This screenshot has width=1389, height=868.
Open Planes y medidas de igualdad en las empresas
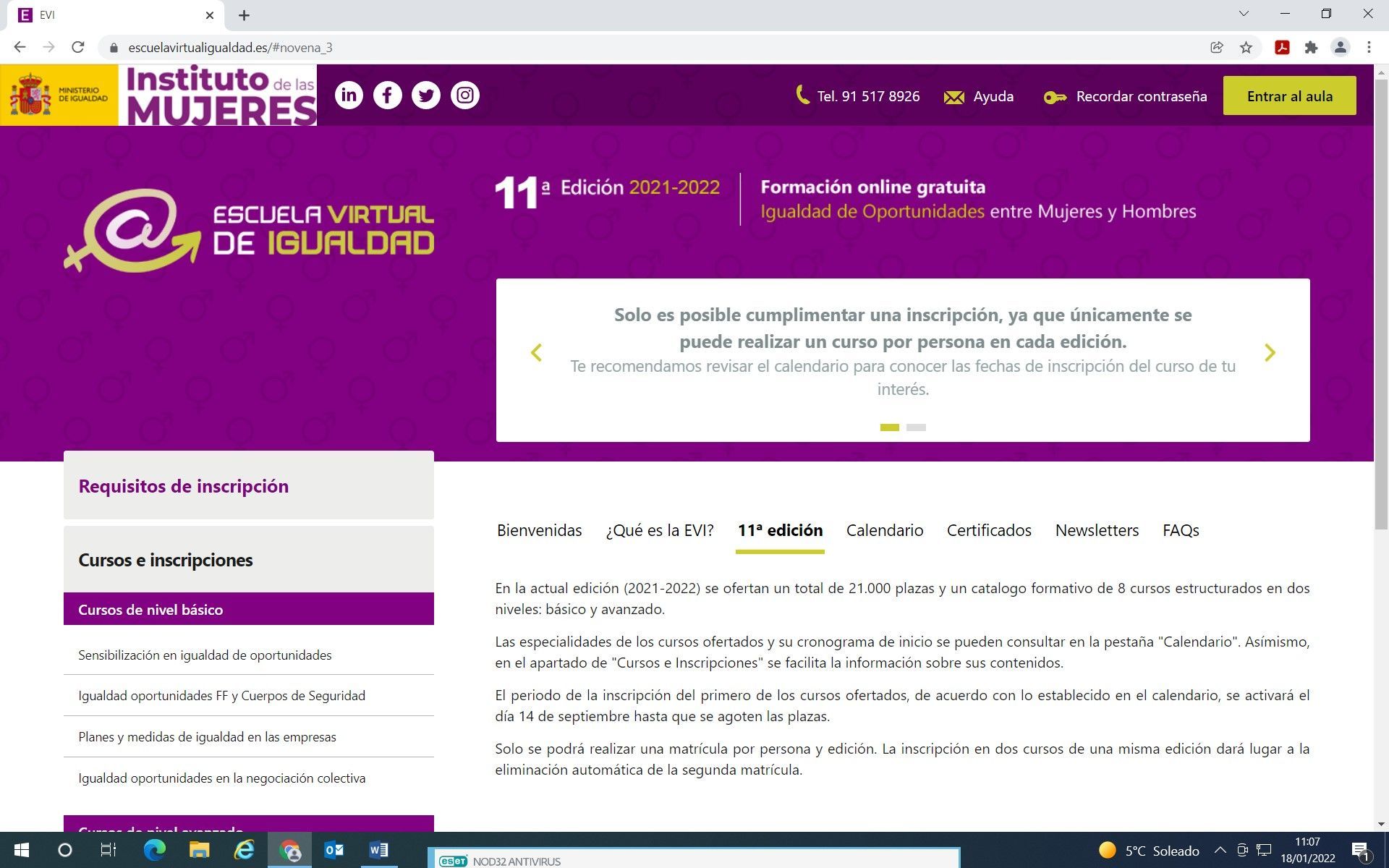[x=207, y=736]
